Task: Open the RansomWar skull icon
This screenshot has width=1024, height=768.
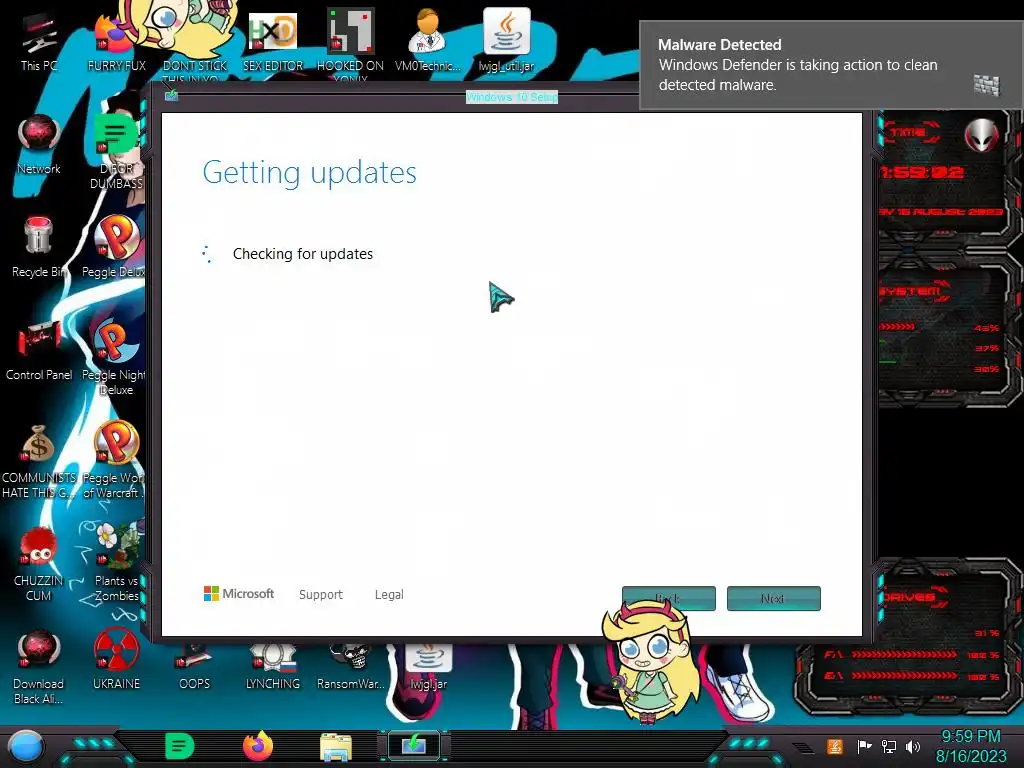Action: pos(351,667)
